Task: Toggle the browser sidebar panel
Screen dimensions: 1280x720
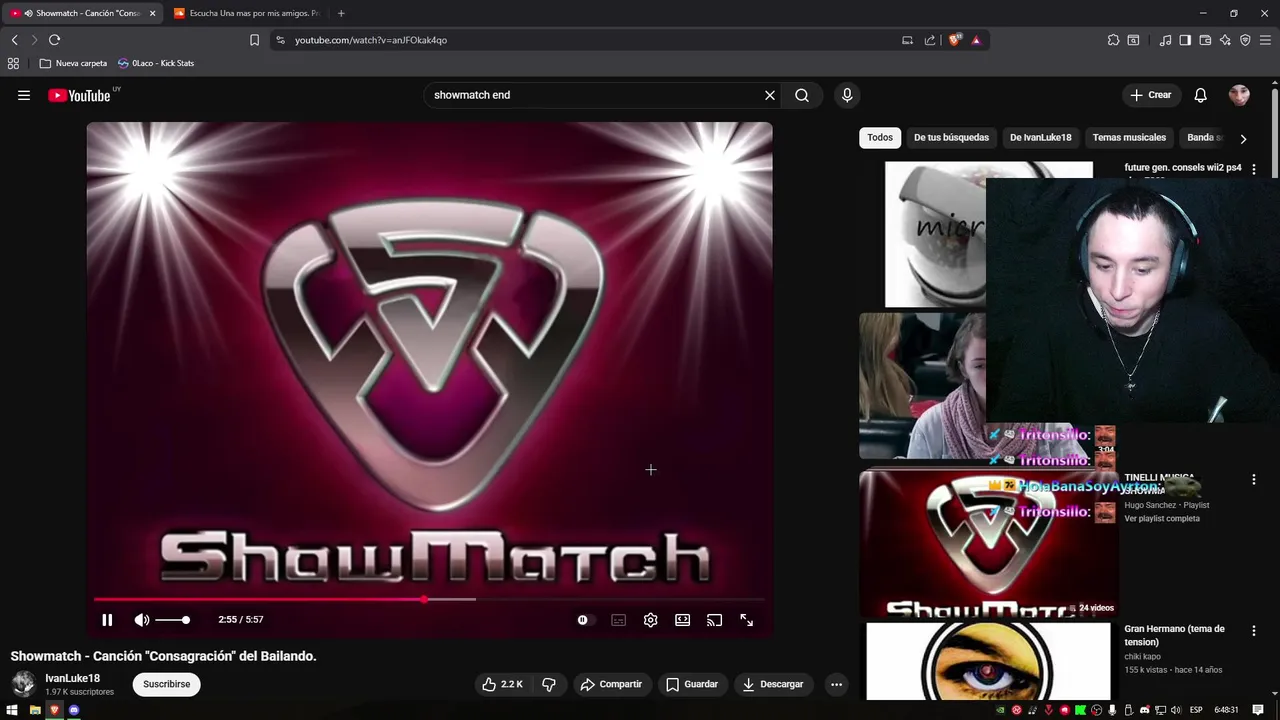Action: (1185, 40)
